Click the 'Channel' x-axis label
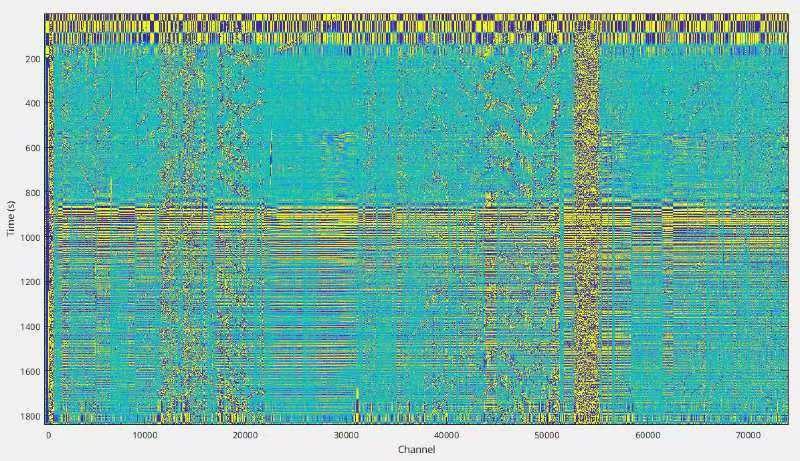800x461 pixels. pyautogui.click(x=416, y=449)
